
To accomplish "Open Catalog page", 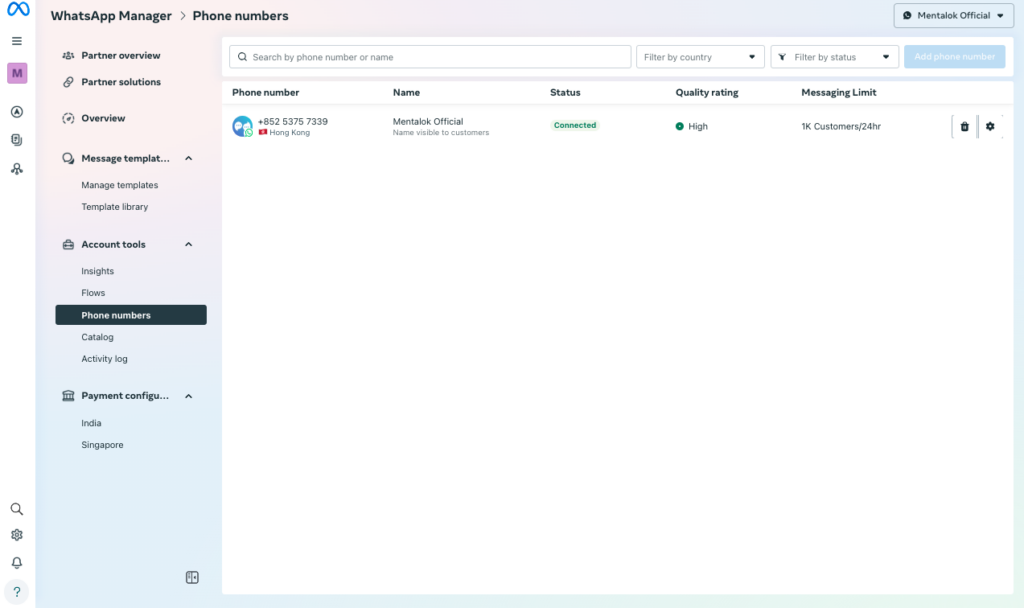I will (x=97, y=337).
